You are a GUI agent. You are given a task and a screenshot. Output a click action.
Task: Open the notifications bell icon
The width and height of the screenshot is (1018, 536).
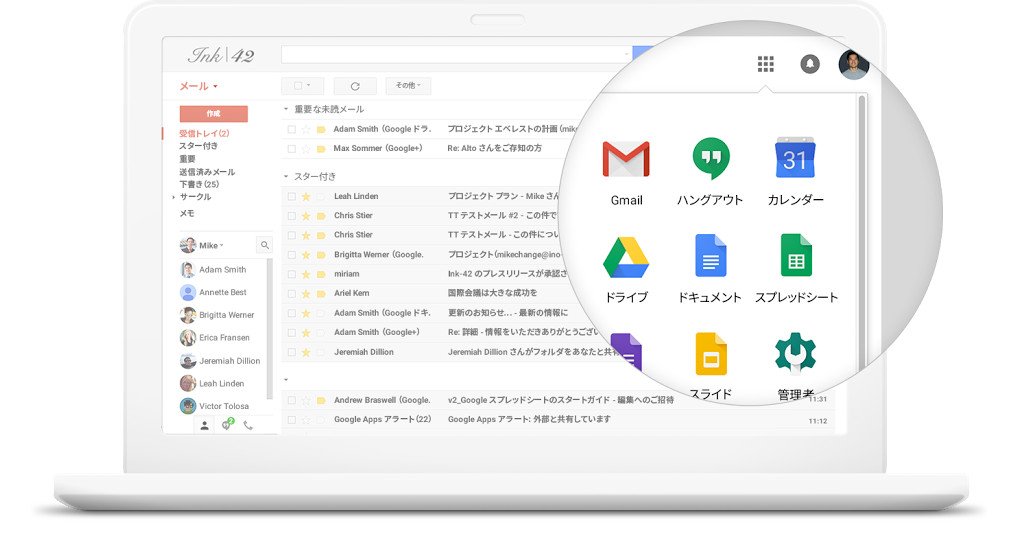810,64
